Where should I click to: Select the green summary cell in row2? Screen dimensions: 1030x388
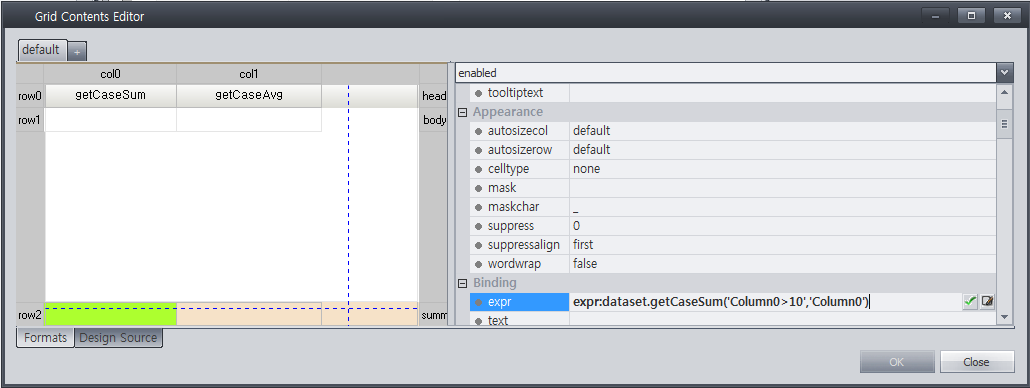pos(110,314)
